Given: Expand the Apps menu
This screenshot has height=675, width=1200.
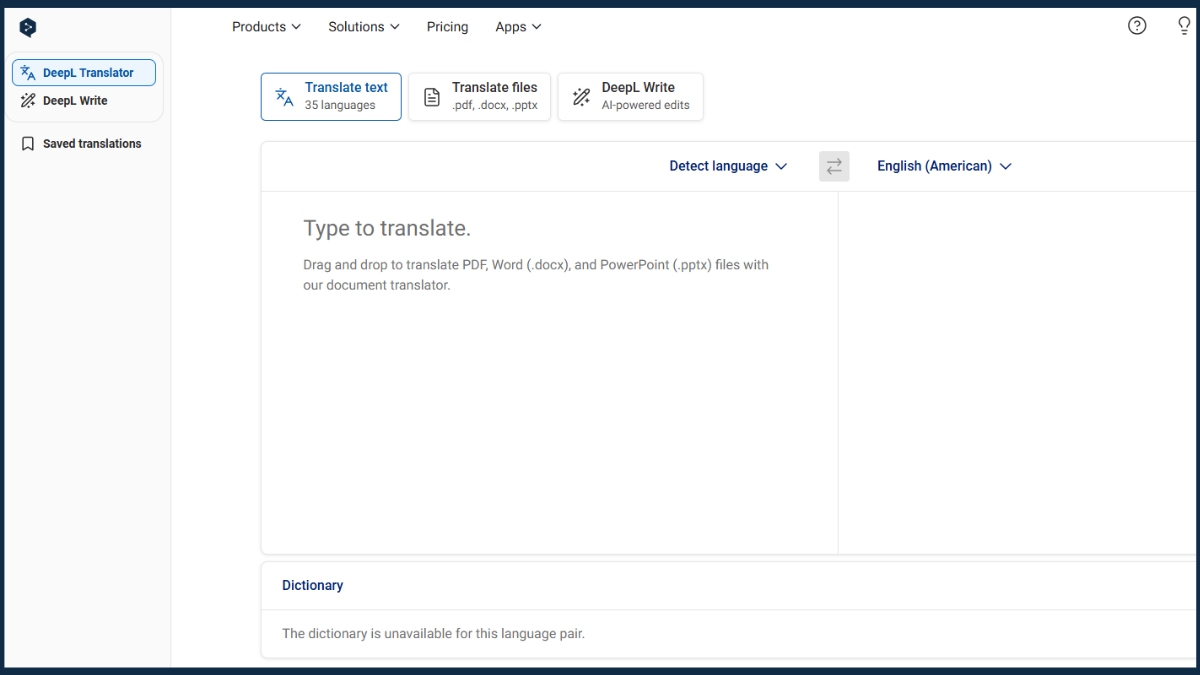Looking at the screenshot, I should tap(518, 27).
